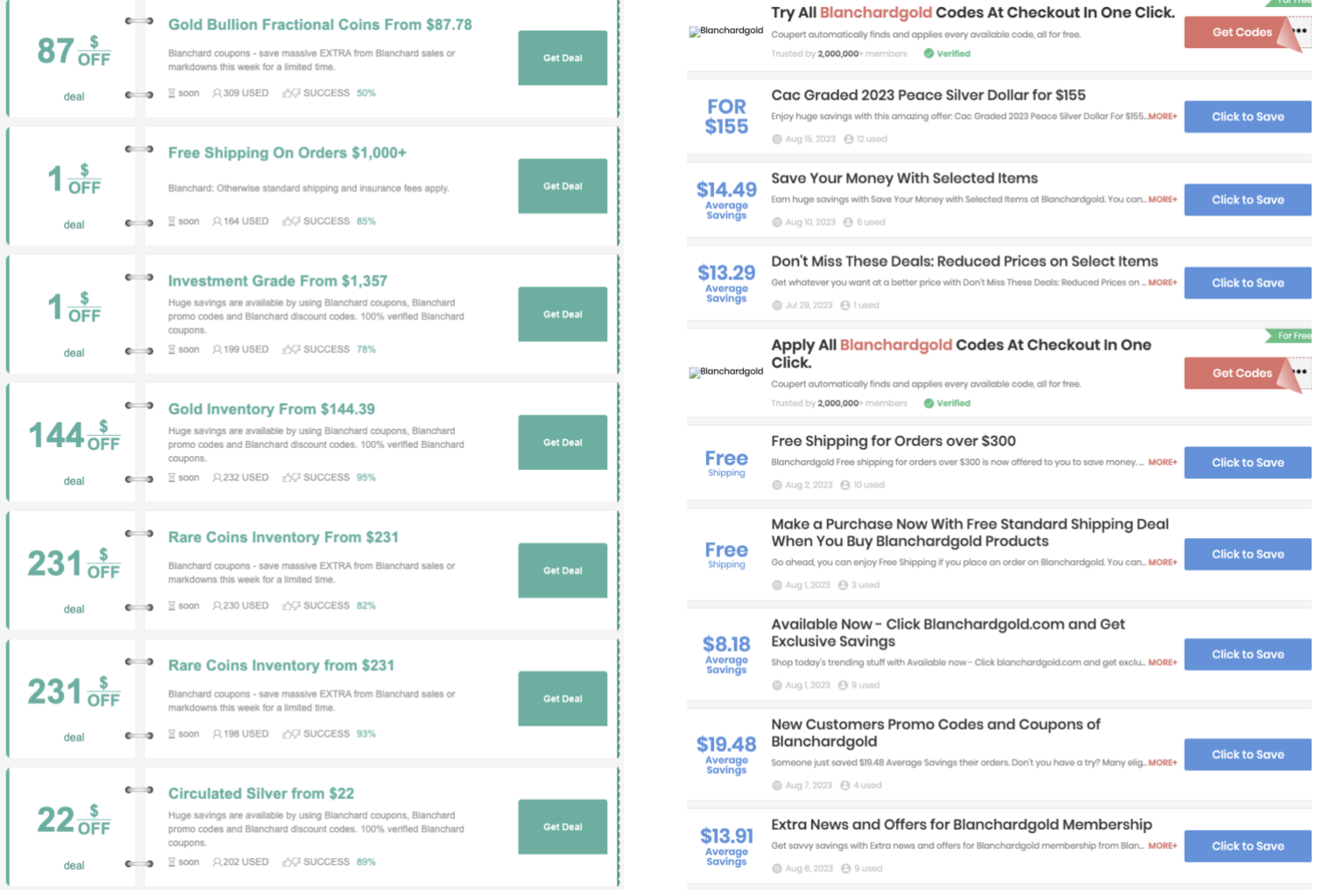Click to Save Free Shipping for Orders over $300
The width and height of the screenshot is (1330, 896).
(x=1248, y=462)
